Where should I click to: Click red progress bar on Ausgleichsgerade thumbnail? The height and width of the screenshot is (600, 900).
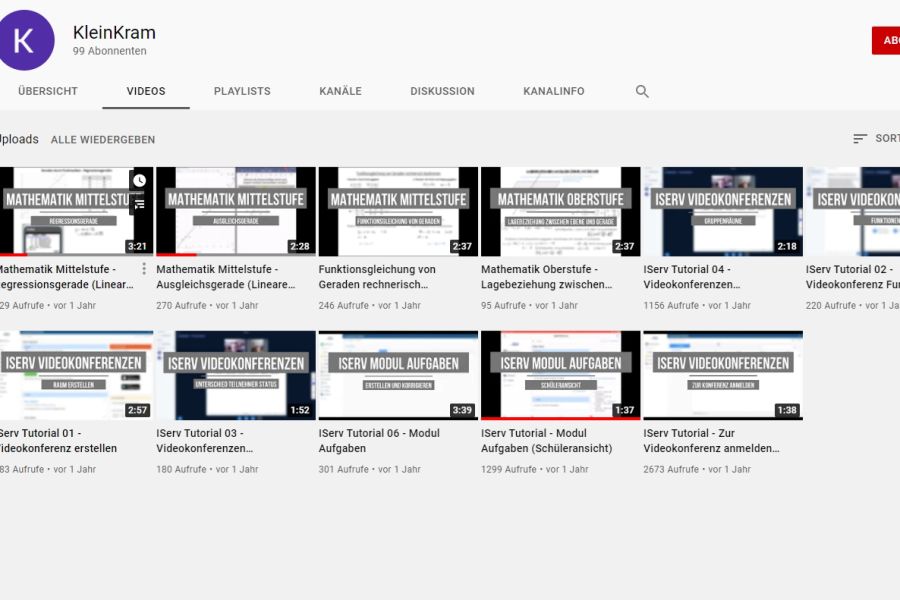(176, 254)
